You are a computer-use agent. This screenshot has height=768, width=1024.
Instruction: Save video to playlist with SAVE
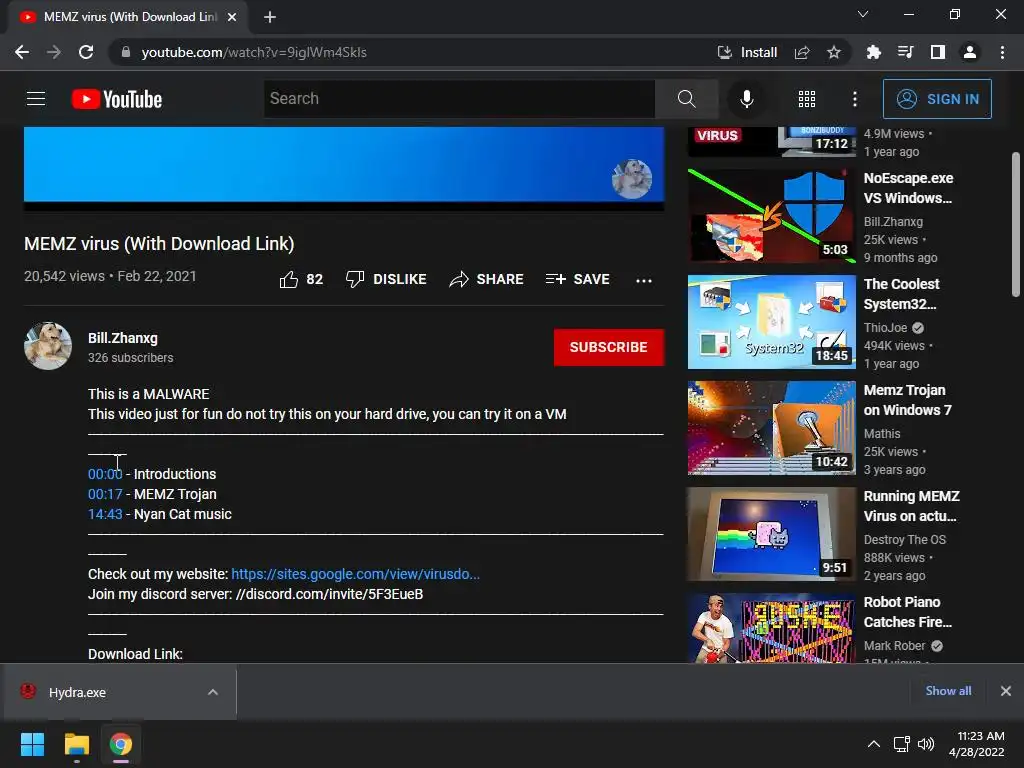tap(578, 280)
